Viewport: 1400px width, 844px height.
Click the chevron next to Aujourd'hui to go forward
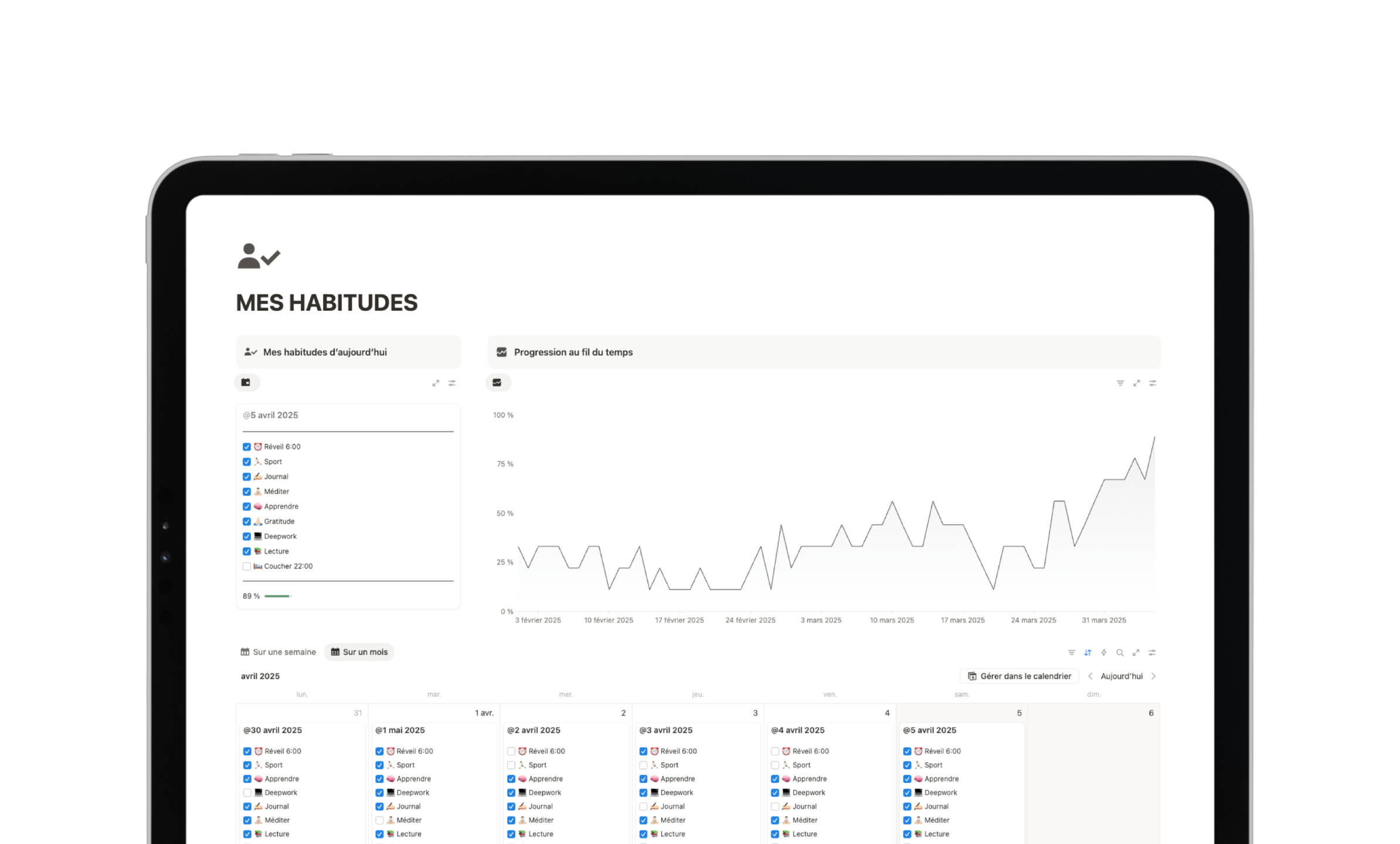[x=1154, y=676]
